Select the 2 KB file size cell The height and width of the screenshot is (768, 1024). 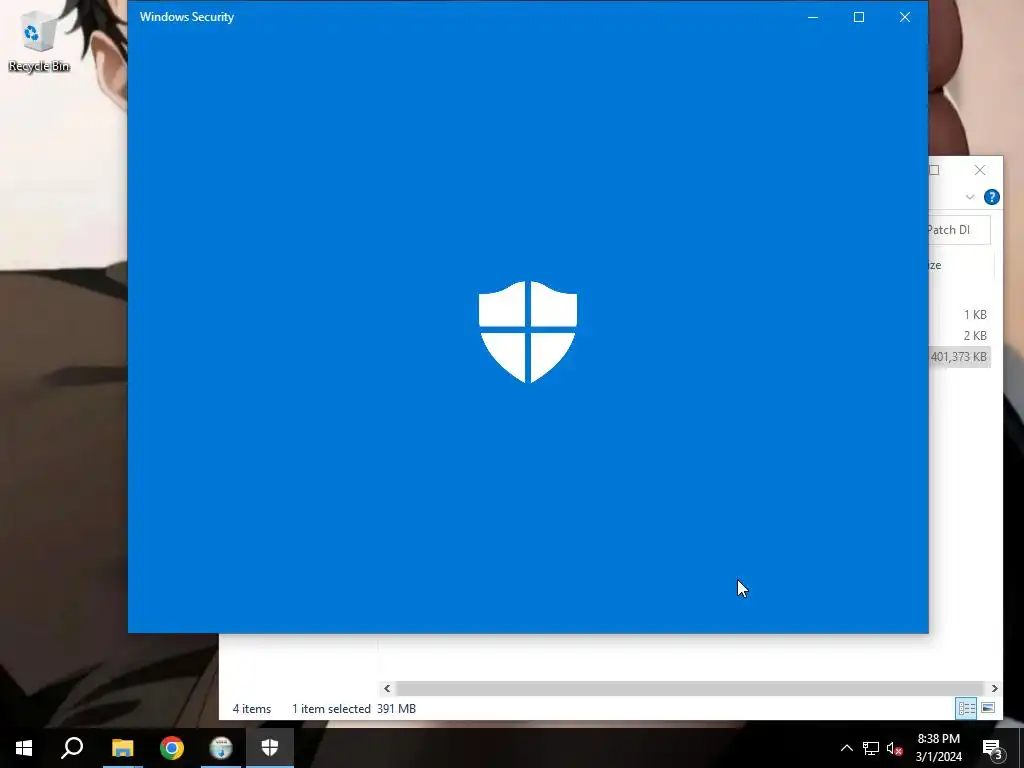[975, 336]
